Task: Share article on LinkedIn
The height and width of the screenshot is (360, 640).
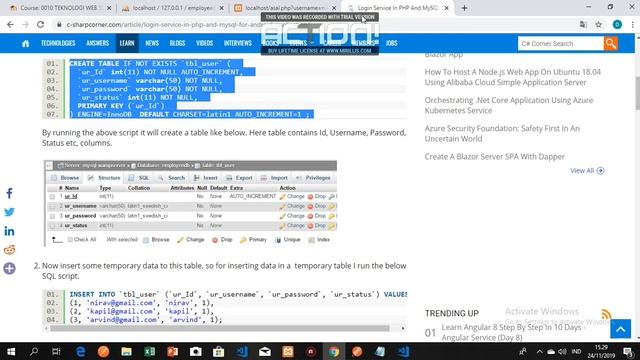Action: (x=9, y=231)
